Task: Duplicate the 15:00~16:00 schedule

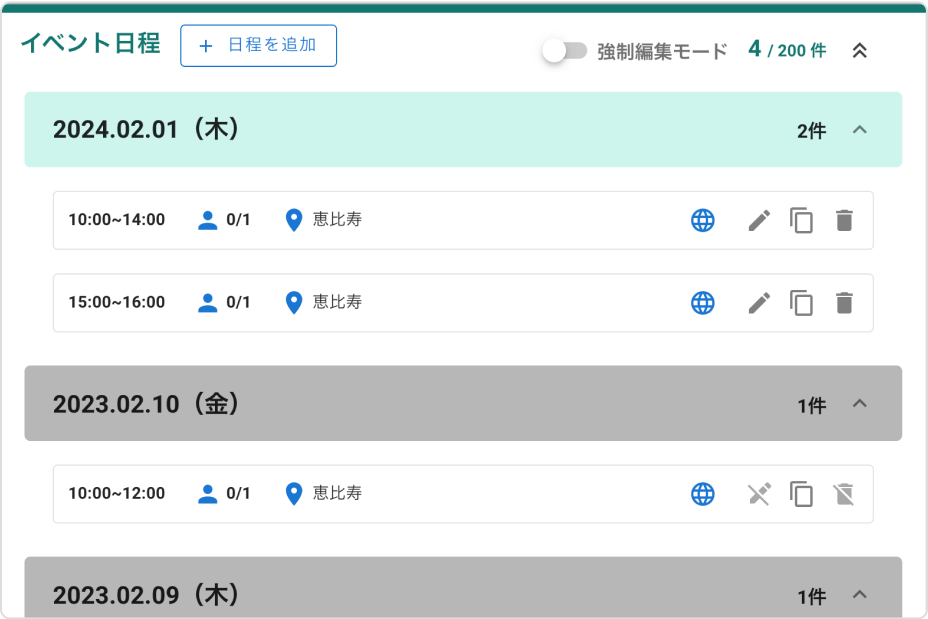Action: pyautogui.click(x=801, y=302)
